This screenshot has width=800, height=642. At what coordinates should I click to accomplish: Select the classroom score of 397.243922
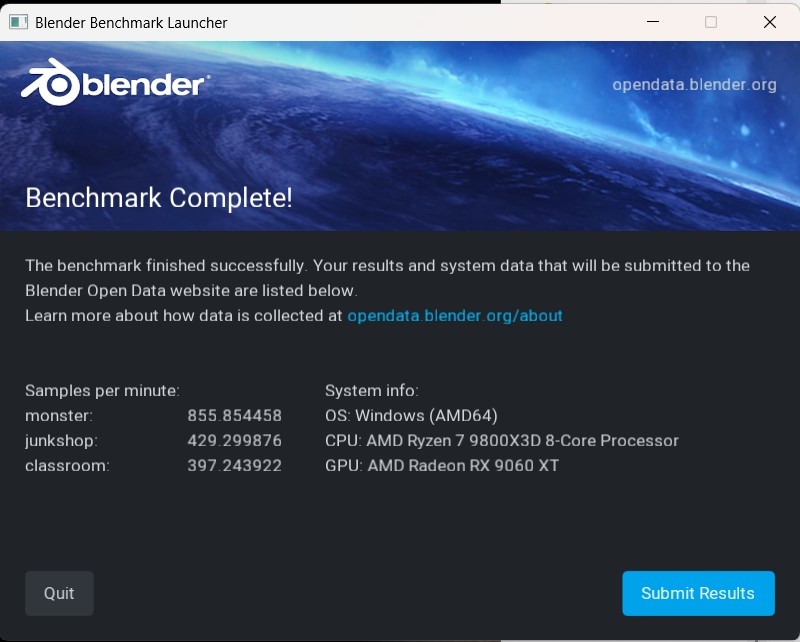[x=236, y=465]
